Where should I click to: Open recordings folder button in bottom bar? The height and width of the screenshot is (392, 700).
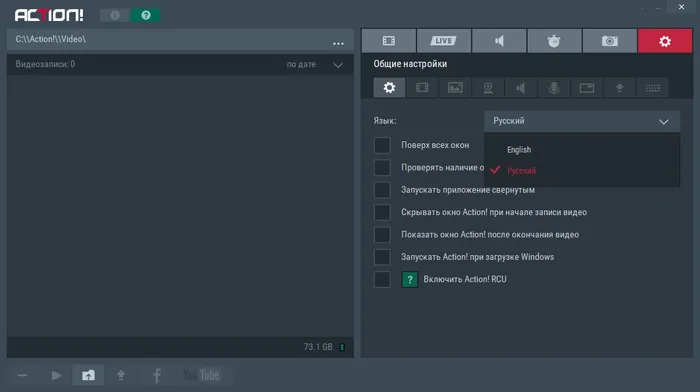88,375
